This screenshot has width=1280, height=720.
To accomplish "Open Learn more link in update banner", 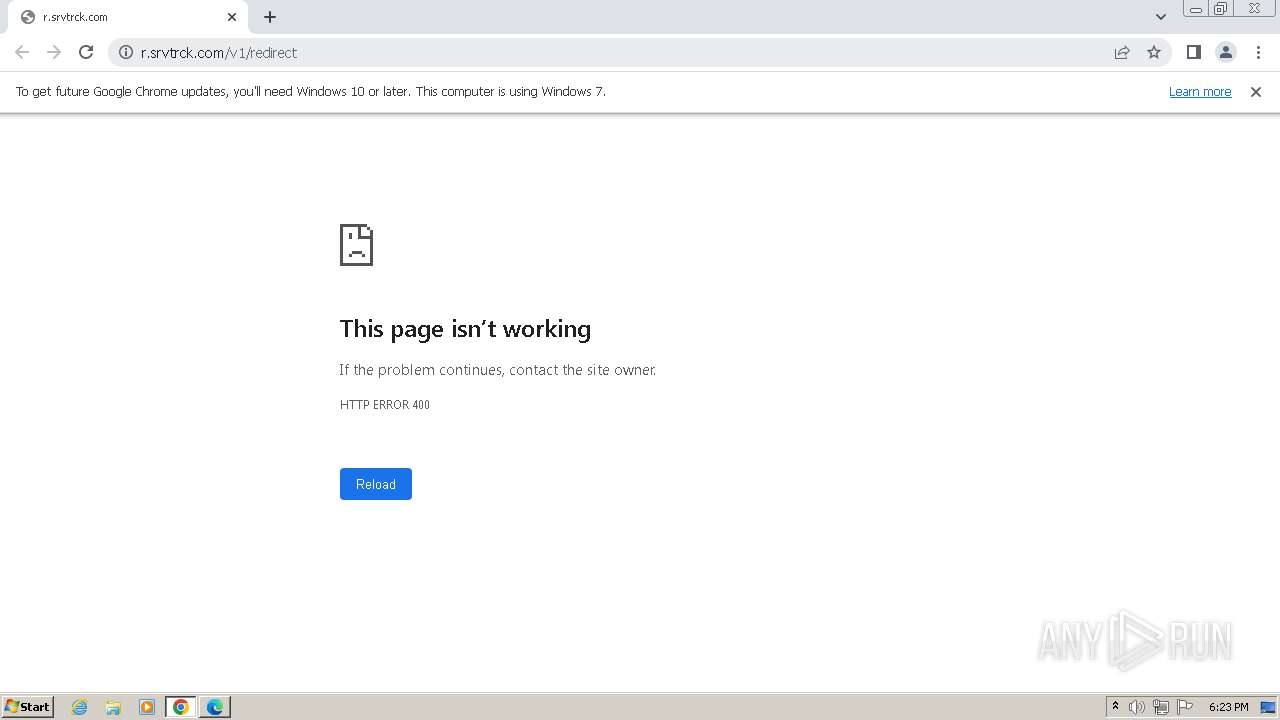I will click(1200, 92).
